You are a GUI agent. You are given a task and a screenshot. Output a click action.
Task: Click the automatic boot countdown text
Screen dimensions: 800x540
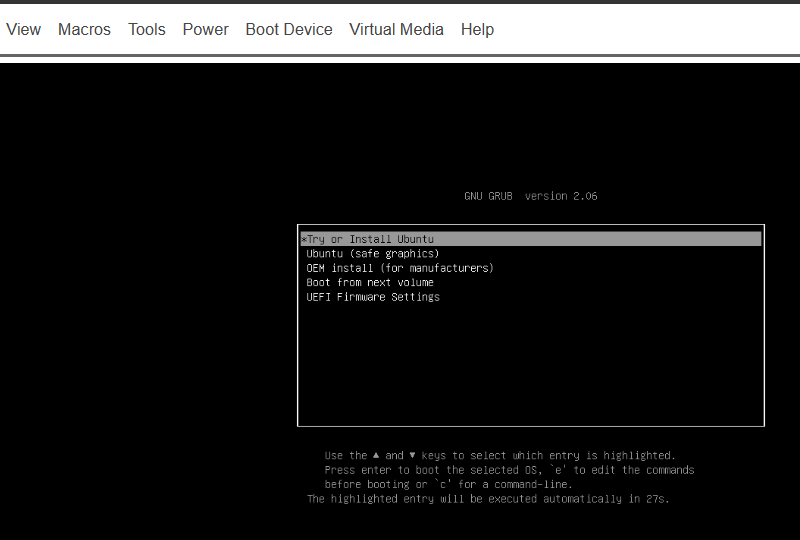point(488,498)
